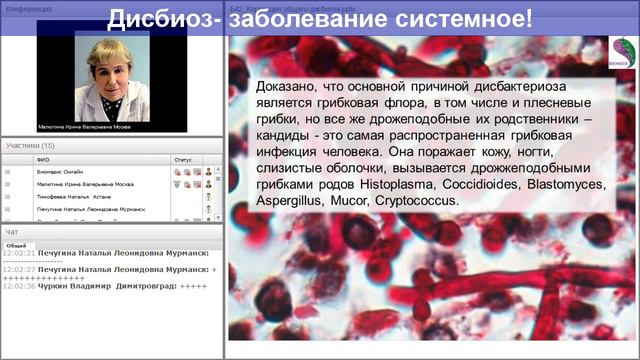Sort participants by the ФИО column header
The image size is (640, 360).
tap(102, 160)
